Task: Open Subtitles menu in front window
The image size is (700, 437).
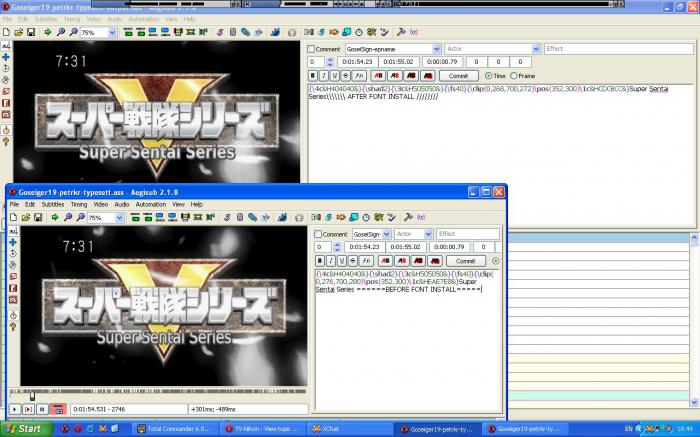Action: pos(53,204)
